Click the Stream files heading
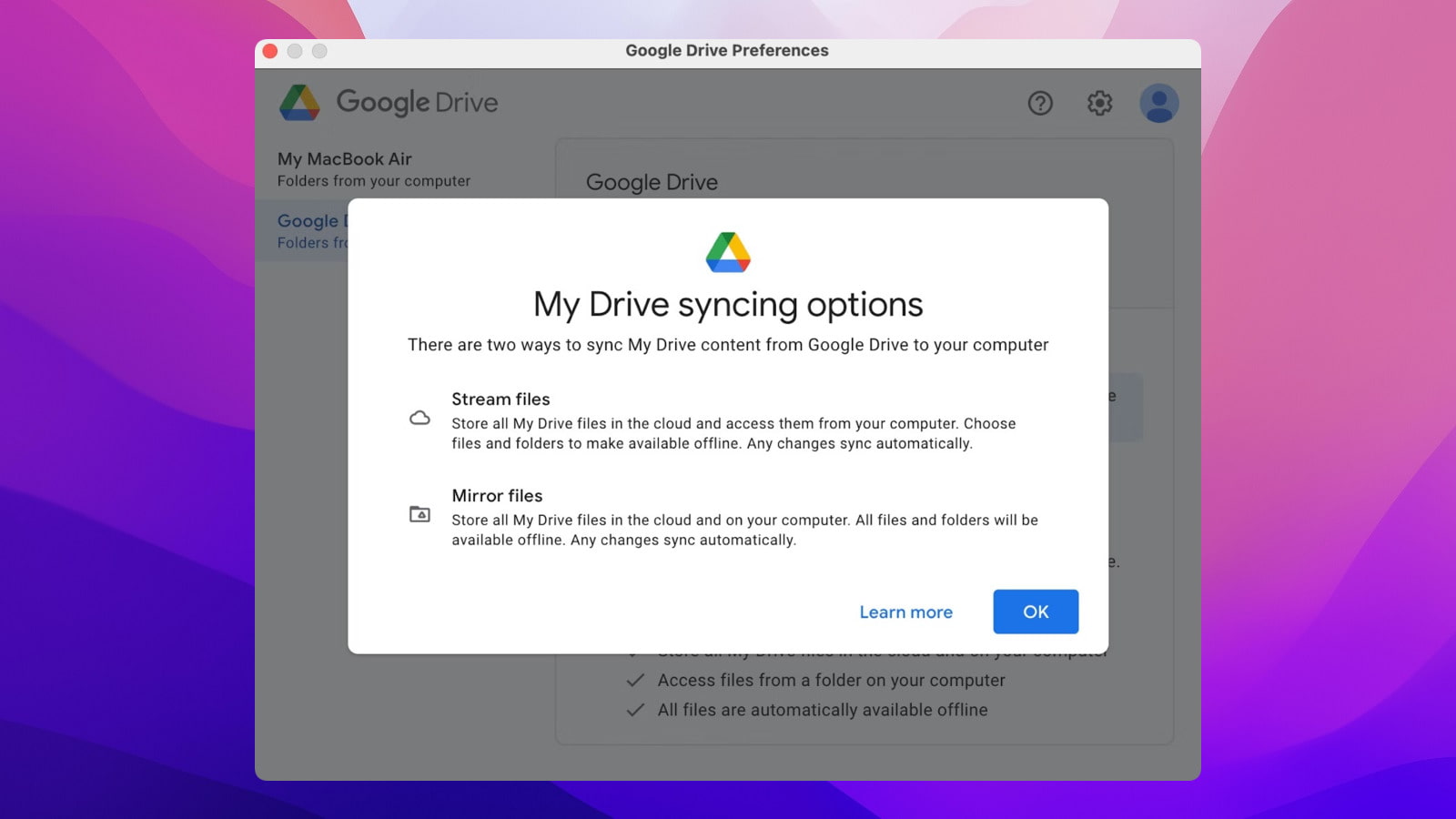Viewport: 1456px width, 819px height. pos(500,399)
